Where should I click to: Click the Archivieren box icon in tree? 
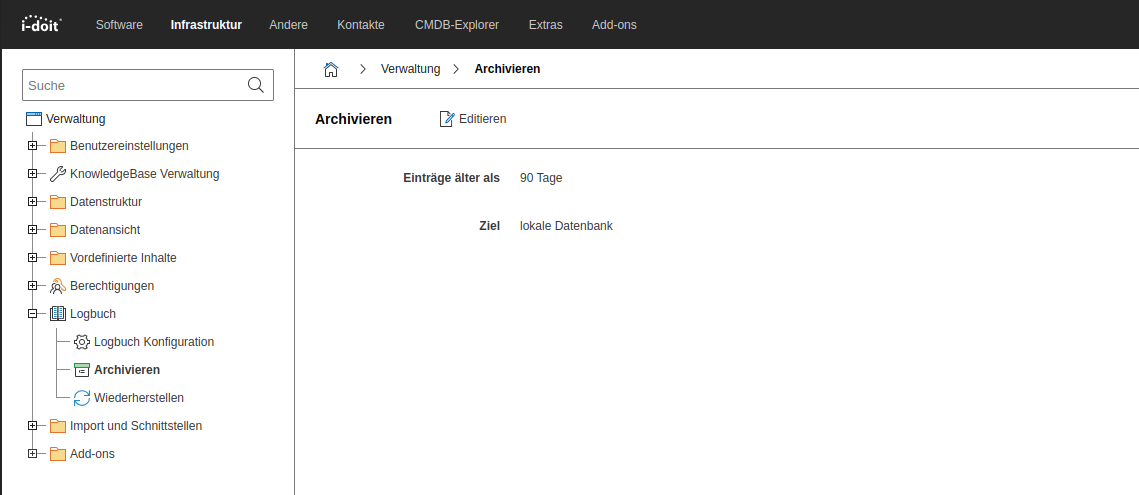82,370
